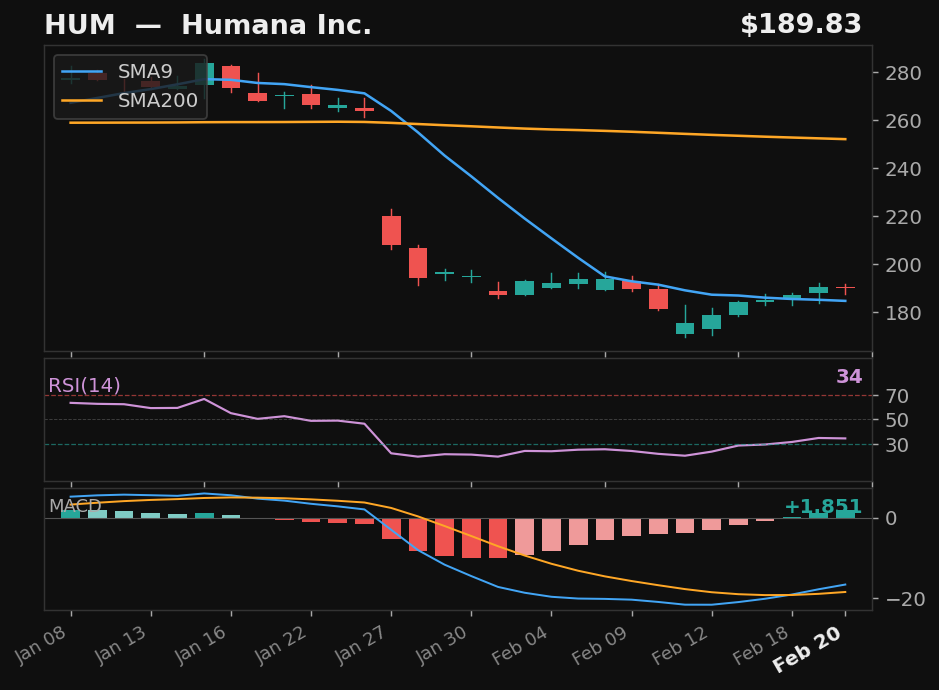Click the Feb 12 date label
The width and height of the screenshot is (939, 690).
pyautogui.click(x=679, y=646)
